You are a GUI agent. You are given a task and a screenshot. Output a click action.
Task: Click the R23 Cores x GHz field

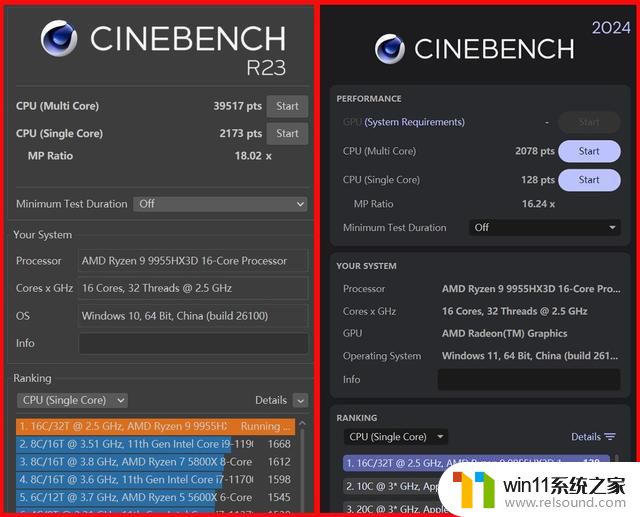[x=193, y=288]
